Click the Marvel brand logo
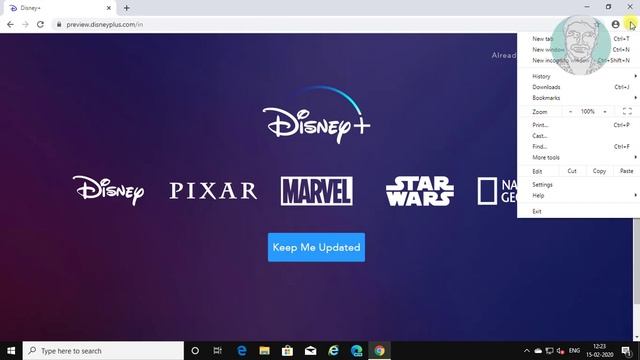Image resolution: width=640 pixels, height=360 pixels. [x=317, y=191]
